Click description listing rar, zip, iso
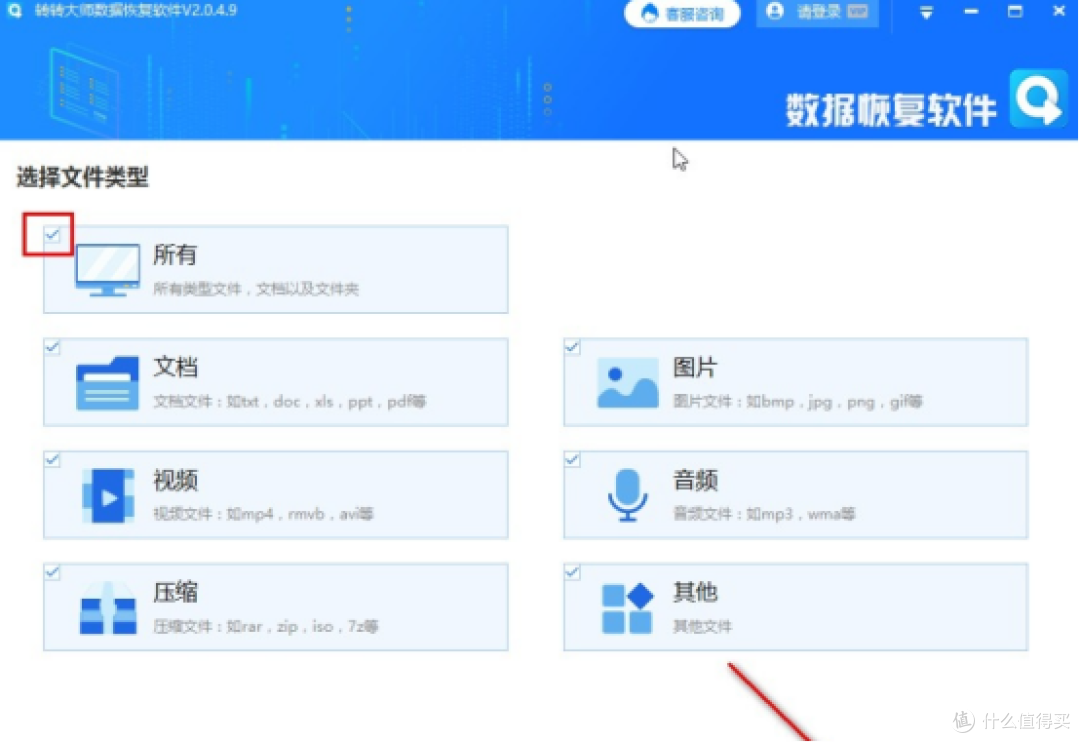This screenshot has height=743, width=1080. (266, 627)
